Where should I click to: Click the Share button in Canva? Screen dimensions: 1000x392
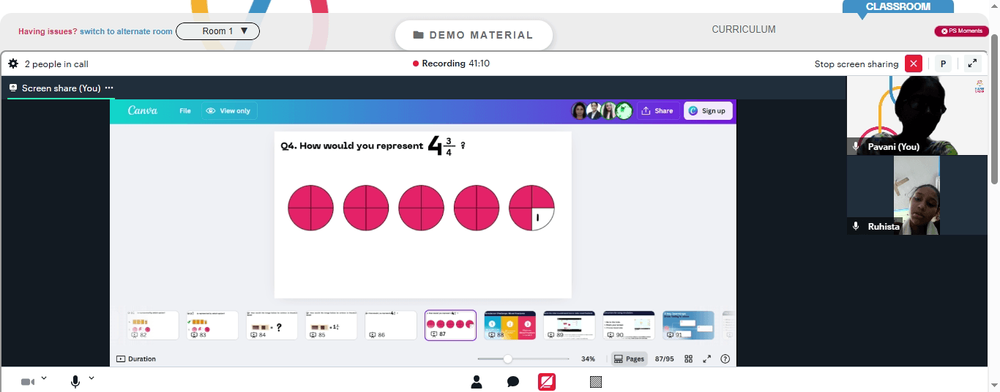coord(657,111)
